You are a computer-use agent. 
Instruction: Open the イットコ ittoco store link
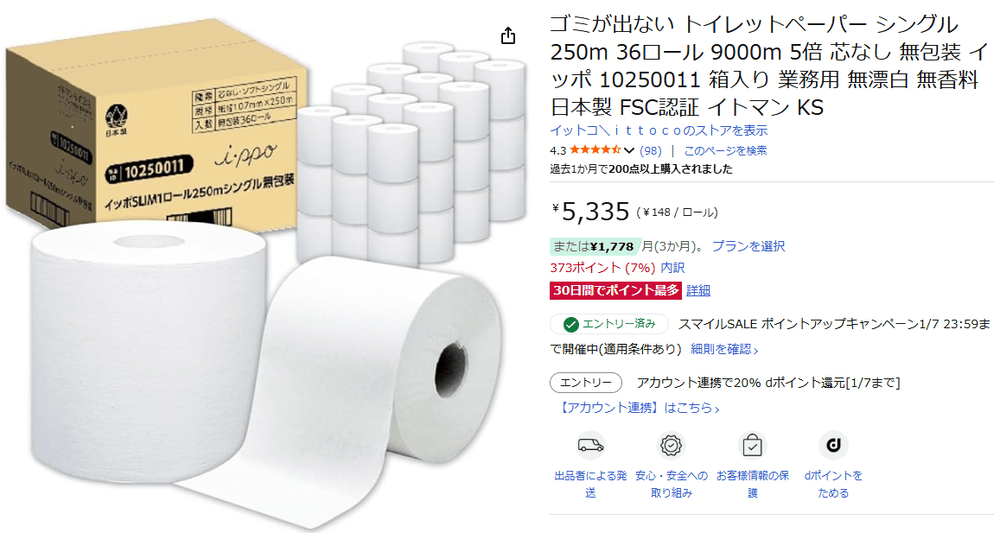click(x=659, y=131)
